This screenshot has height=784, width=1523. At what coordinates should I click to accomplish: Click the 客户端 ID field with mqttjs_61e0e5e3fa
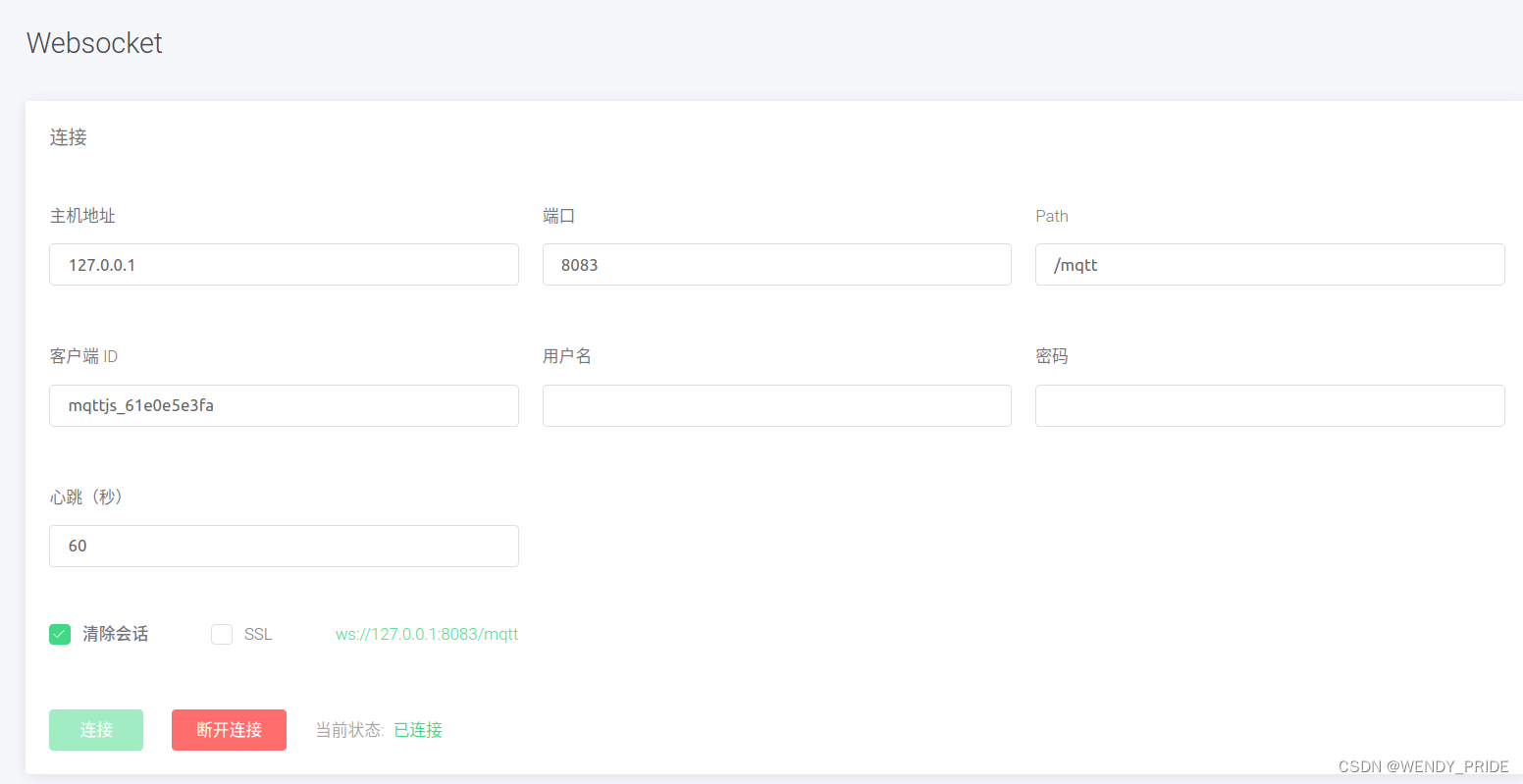pyautogui.click(x=284, y=405)
